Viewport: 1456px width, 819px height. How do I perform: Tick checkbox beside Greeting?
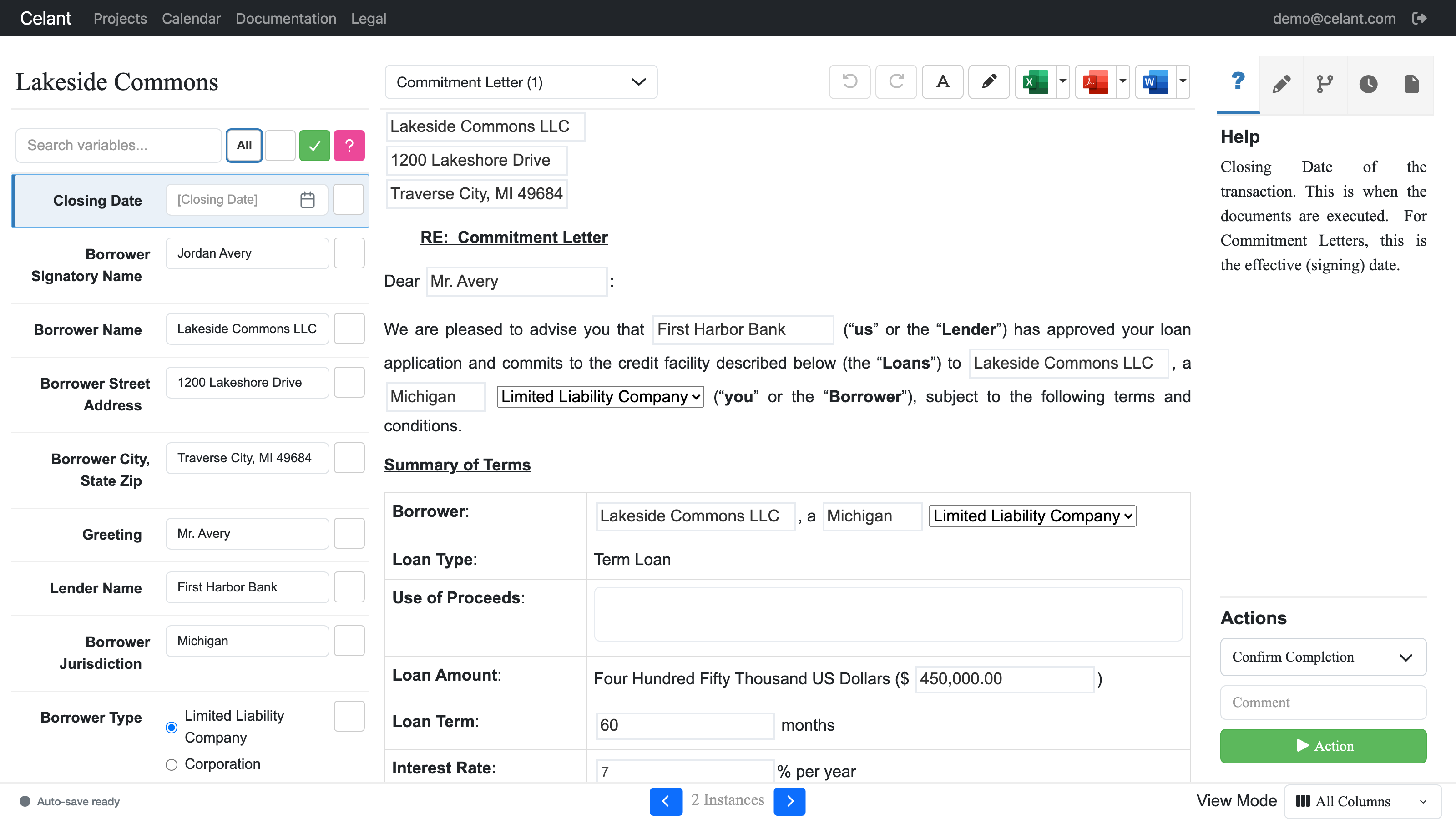click(x=349, y=533)
